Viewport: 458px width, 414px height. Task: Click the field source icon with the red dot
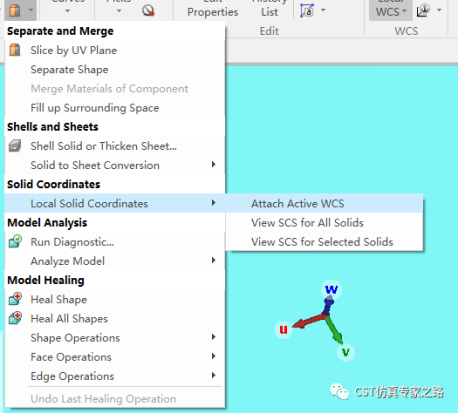click(x=148, y=11)
